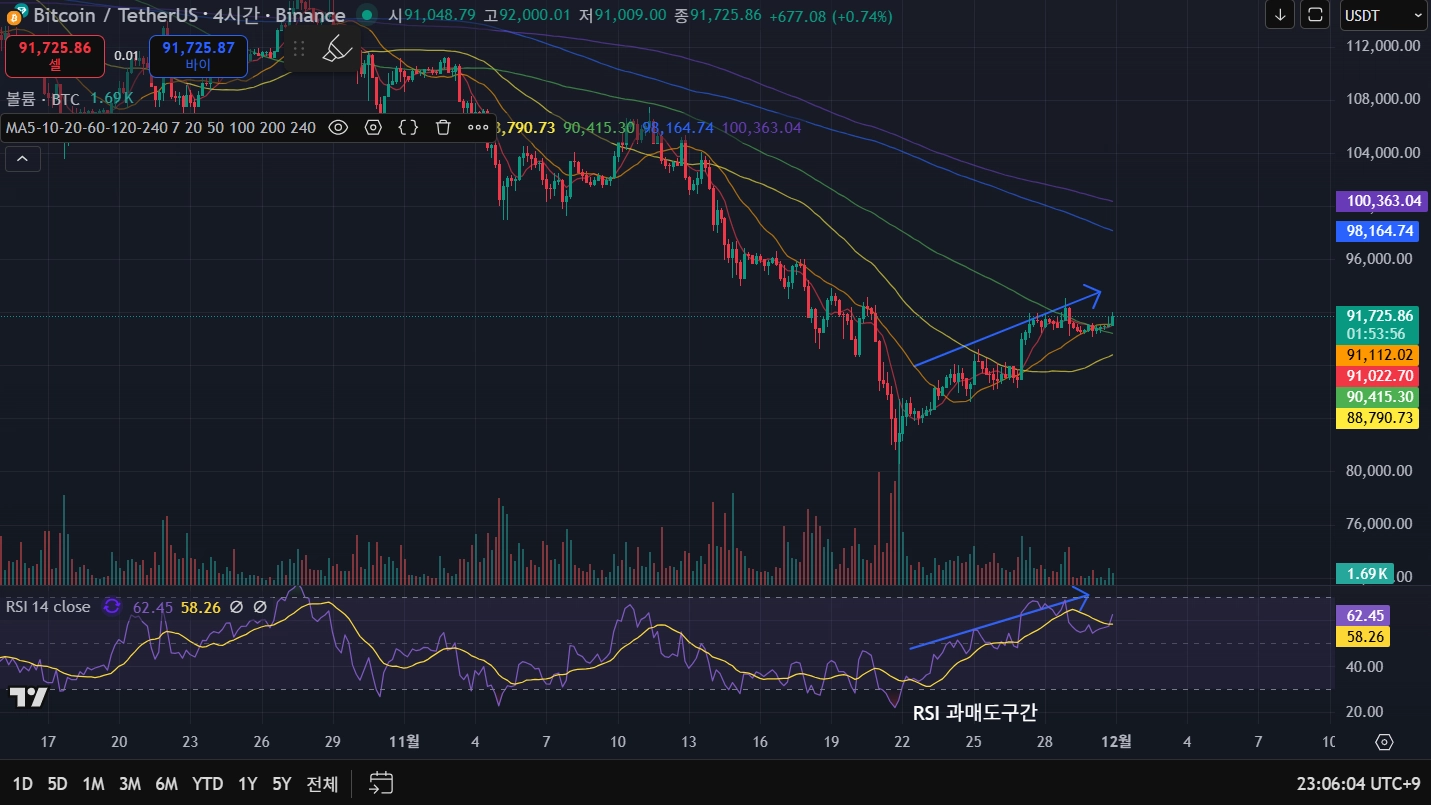Screen dimensions: 1431x805
Task: Click the down-arrow button beside USDT
Action: 1280,15
